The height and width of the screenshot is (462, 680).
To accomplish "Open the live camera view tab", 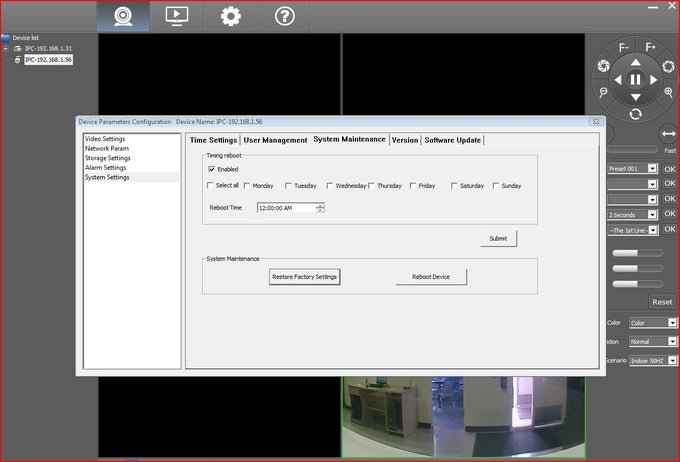I will point(124,16).
